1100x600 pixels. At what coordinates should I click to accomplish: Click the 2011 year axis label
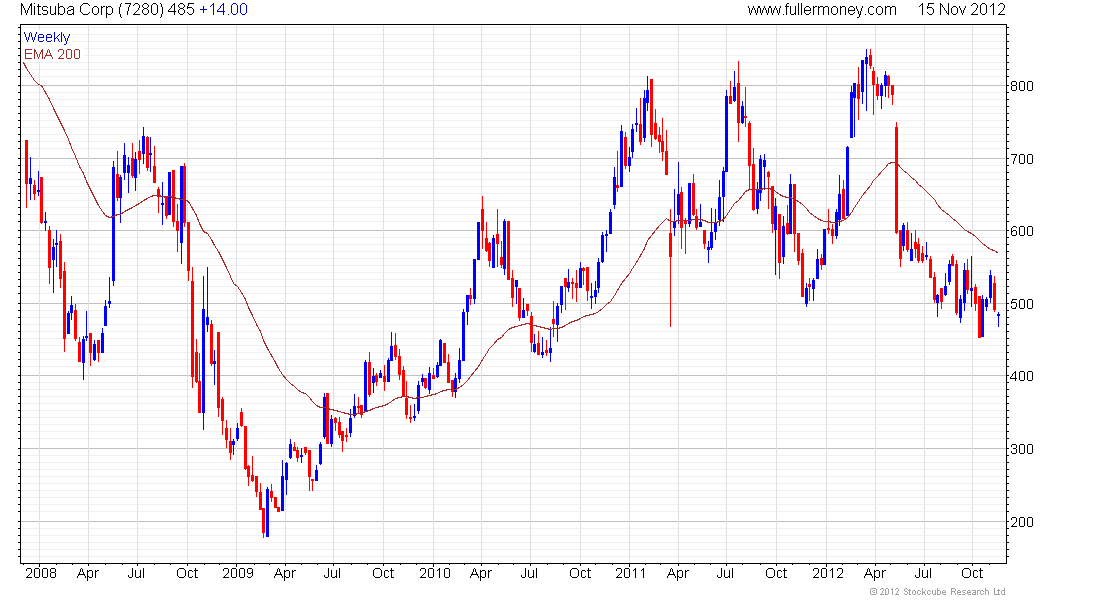pyautogui.click(x=631, y=573)
